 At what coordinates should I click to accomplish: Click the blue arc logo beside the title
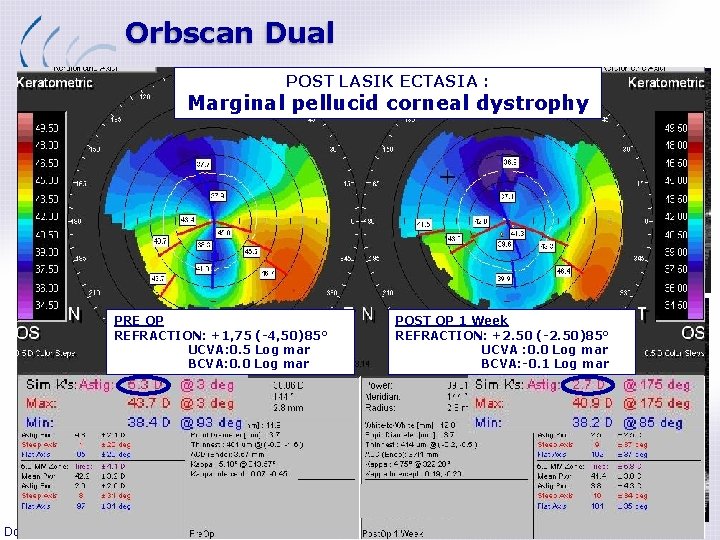click(x=66, y=42)
